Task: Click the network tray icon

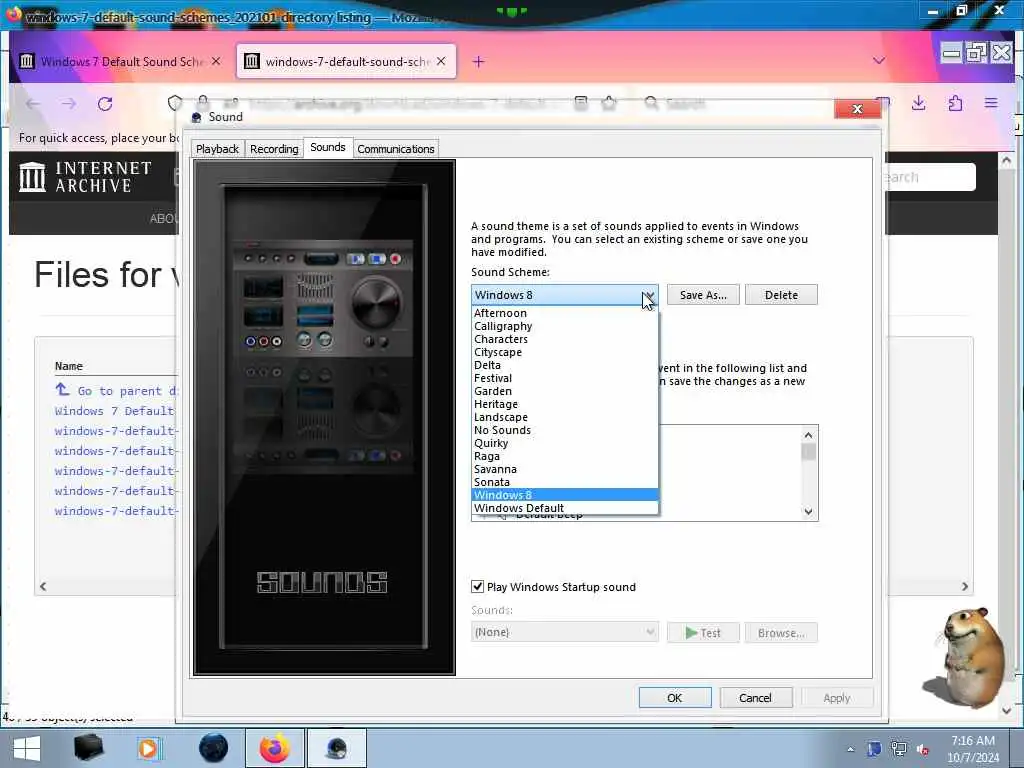Action: [899, 749]
